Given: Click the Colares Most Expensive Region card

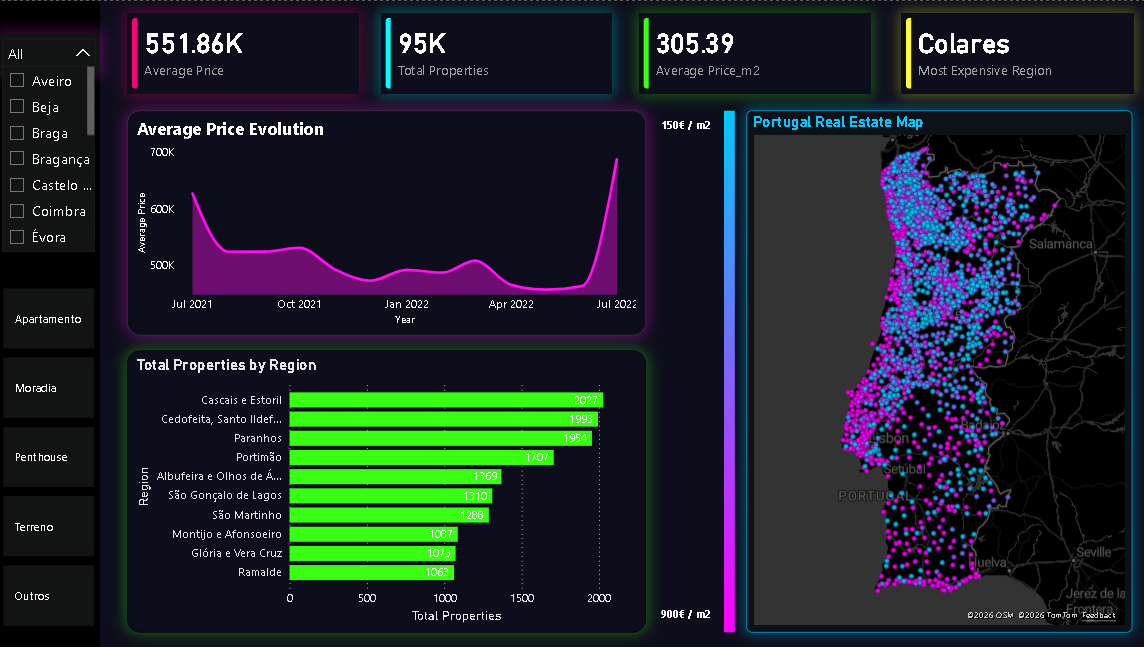Looking at the screenshot, I should 1015,52.
